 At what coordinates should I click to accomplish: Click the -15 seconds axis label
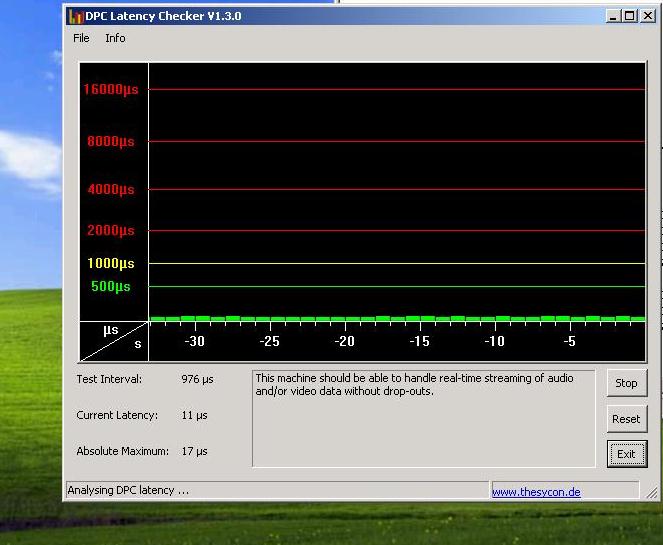419,341
